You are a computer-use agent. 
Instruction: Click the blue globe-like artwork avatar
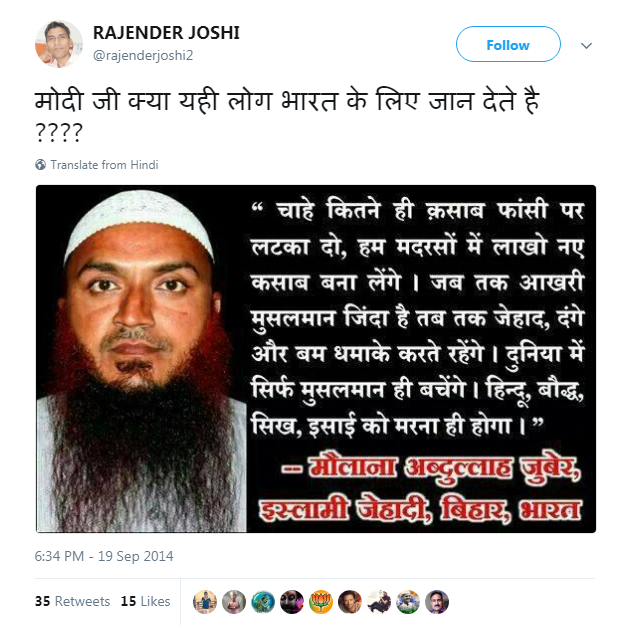click(x=263, y=602)
